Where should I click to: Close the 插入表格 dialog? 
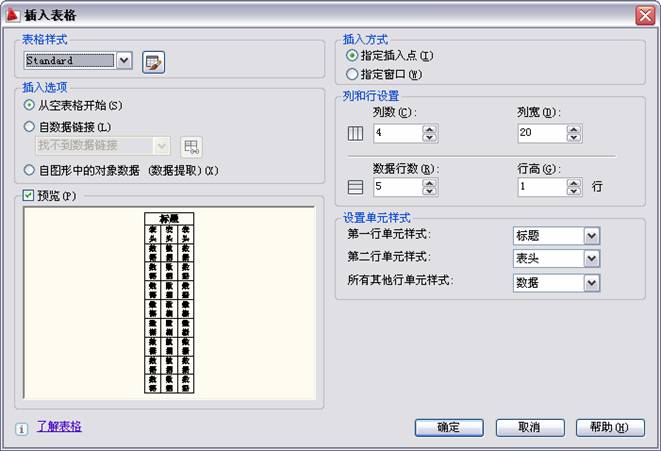click(645, 14)
